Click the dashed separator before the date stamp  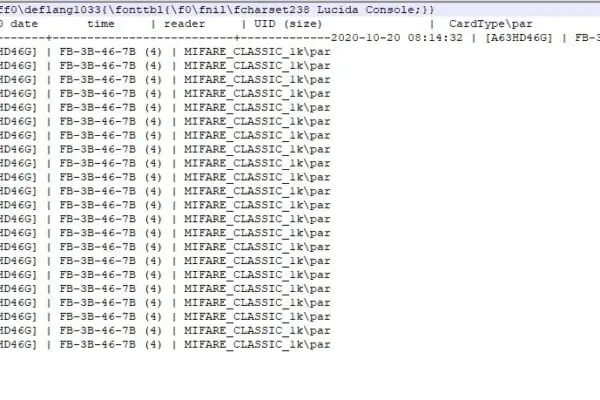pos(165,38)
